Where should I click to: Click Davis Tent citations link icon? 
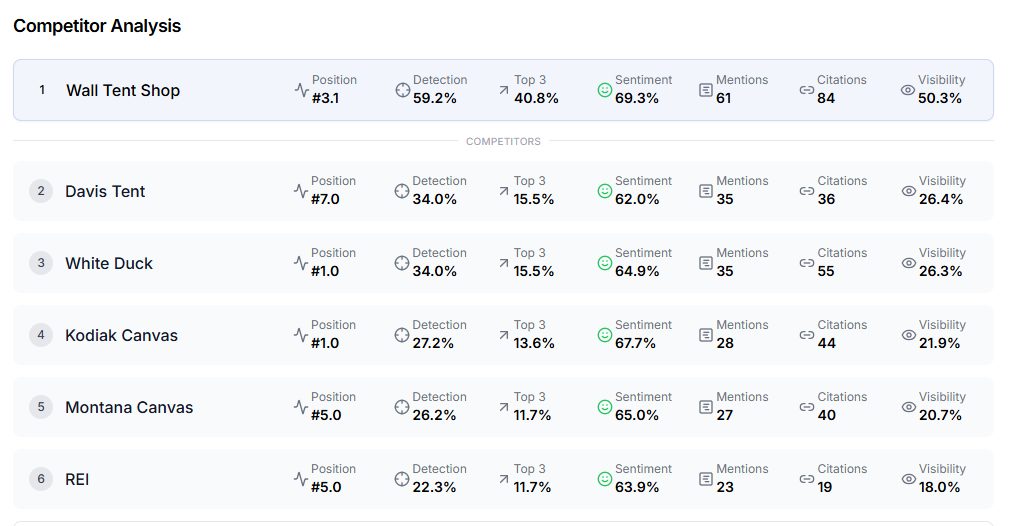pos(807,191)
